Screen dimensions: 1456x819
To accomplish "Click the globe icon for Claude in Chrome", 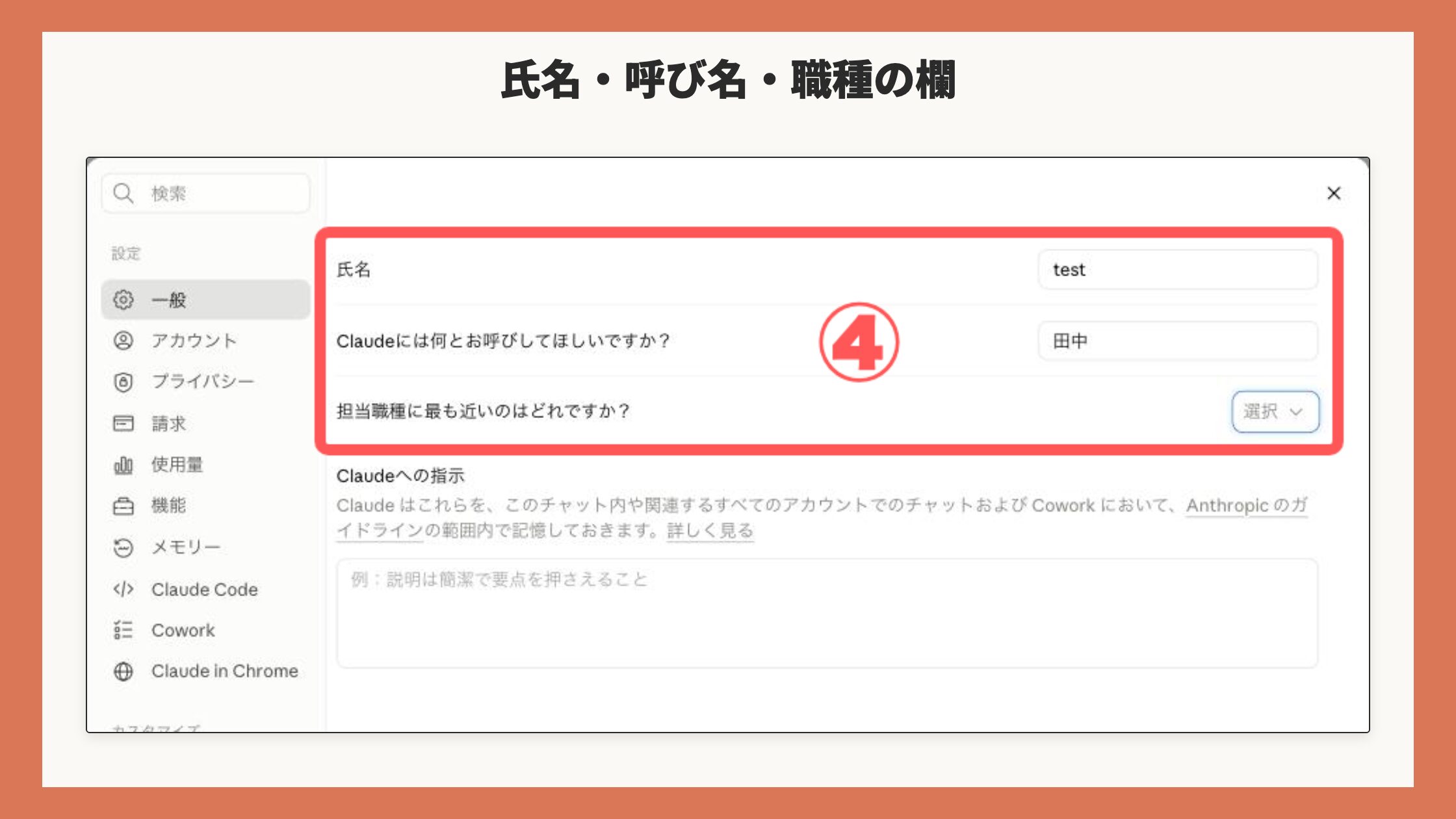I will (123, 671).
